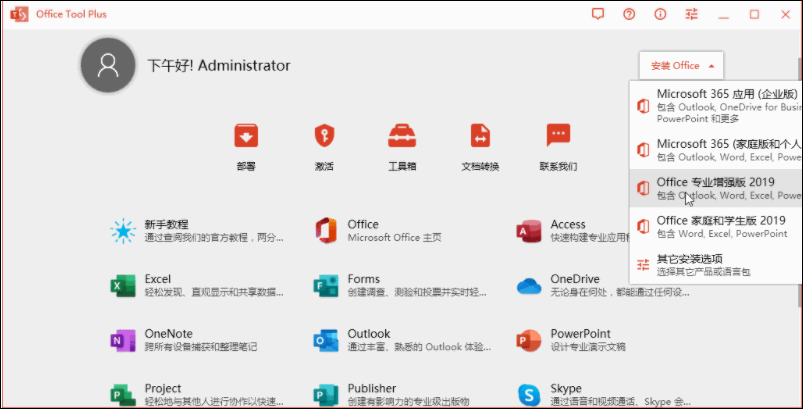Viewport: 803px width, 409px height.
Task: Click the Project app icon
Action: (x=123, y=395)
